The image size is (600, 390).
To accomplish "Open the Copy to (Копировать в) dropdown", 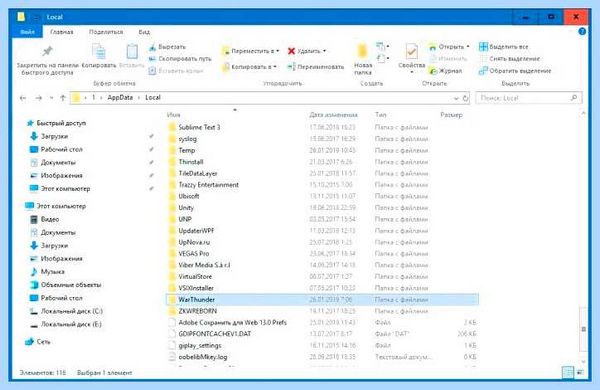I will [x=249, y=67].
